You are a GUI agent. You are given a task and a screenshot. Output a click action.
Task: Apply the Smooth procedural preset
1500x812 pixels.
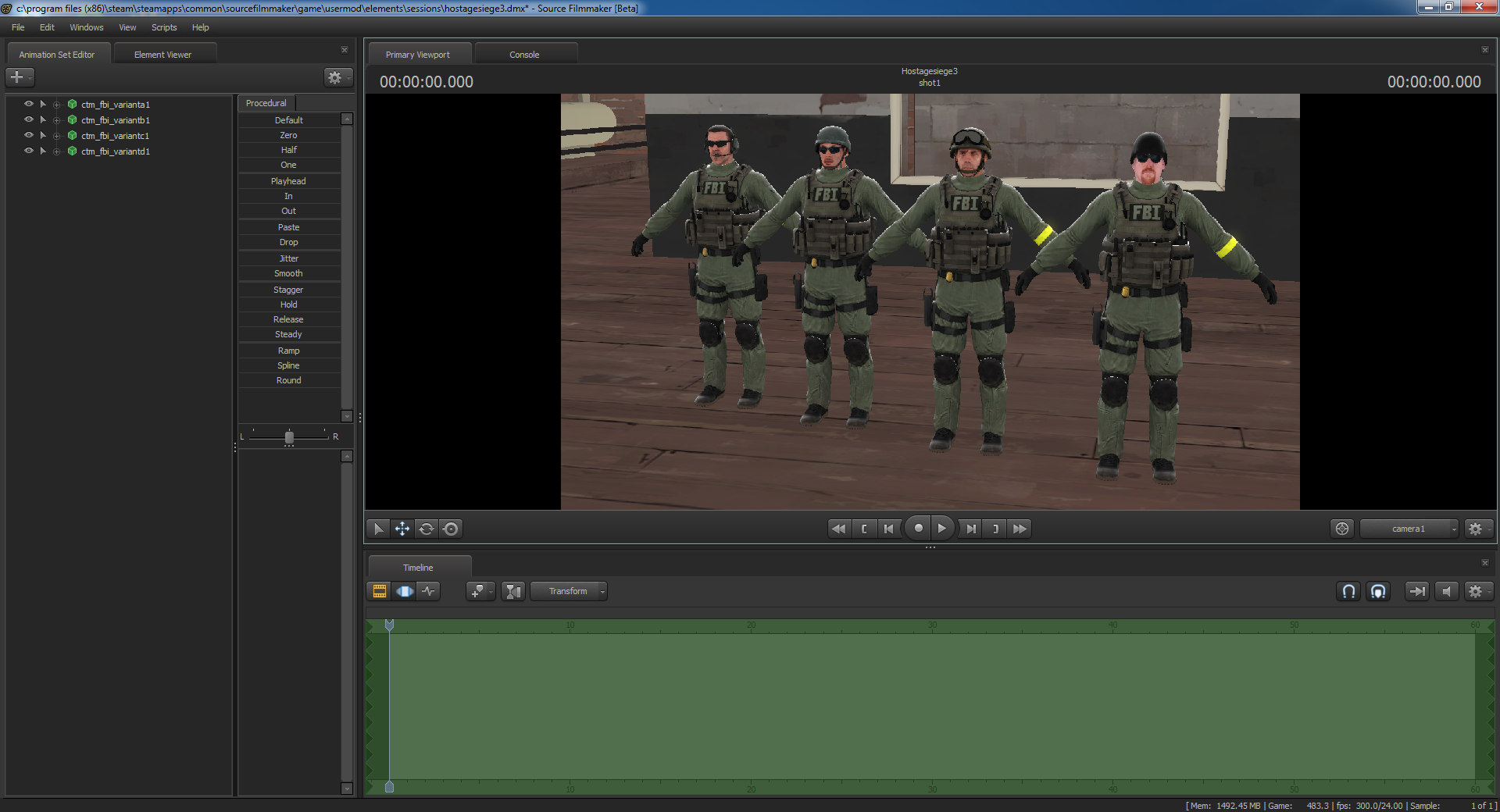pos(289,273)
